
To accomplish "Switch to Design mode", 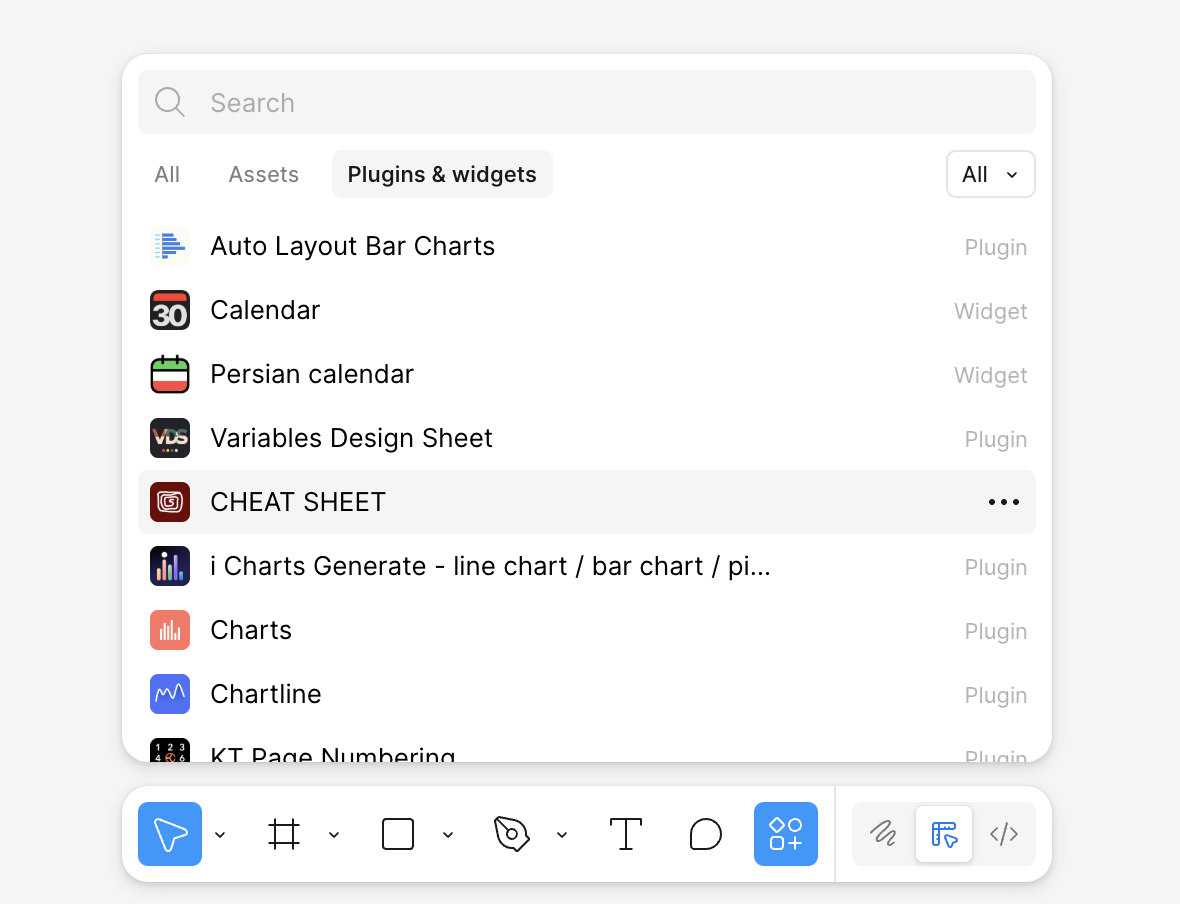I will pyautogui.click(x=944, y=834).
